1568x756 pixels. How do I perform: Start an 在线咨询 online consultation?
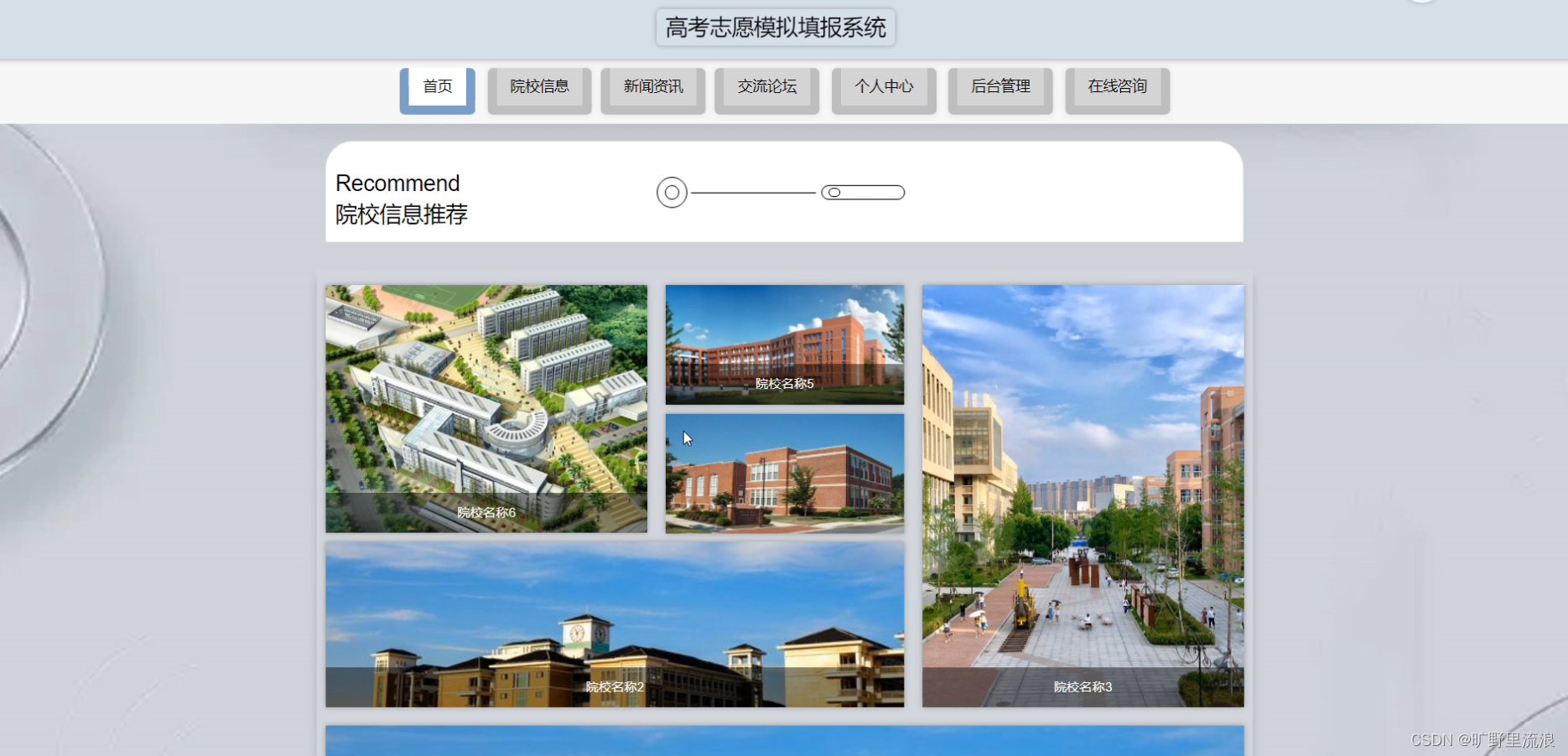pyautogui.click(x=1117, y=86)
